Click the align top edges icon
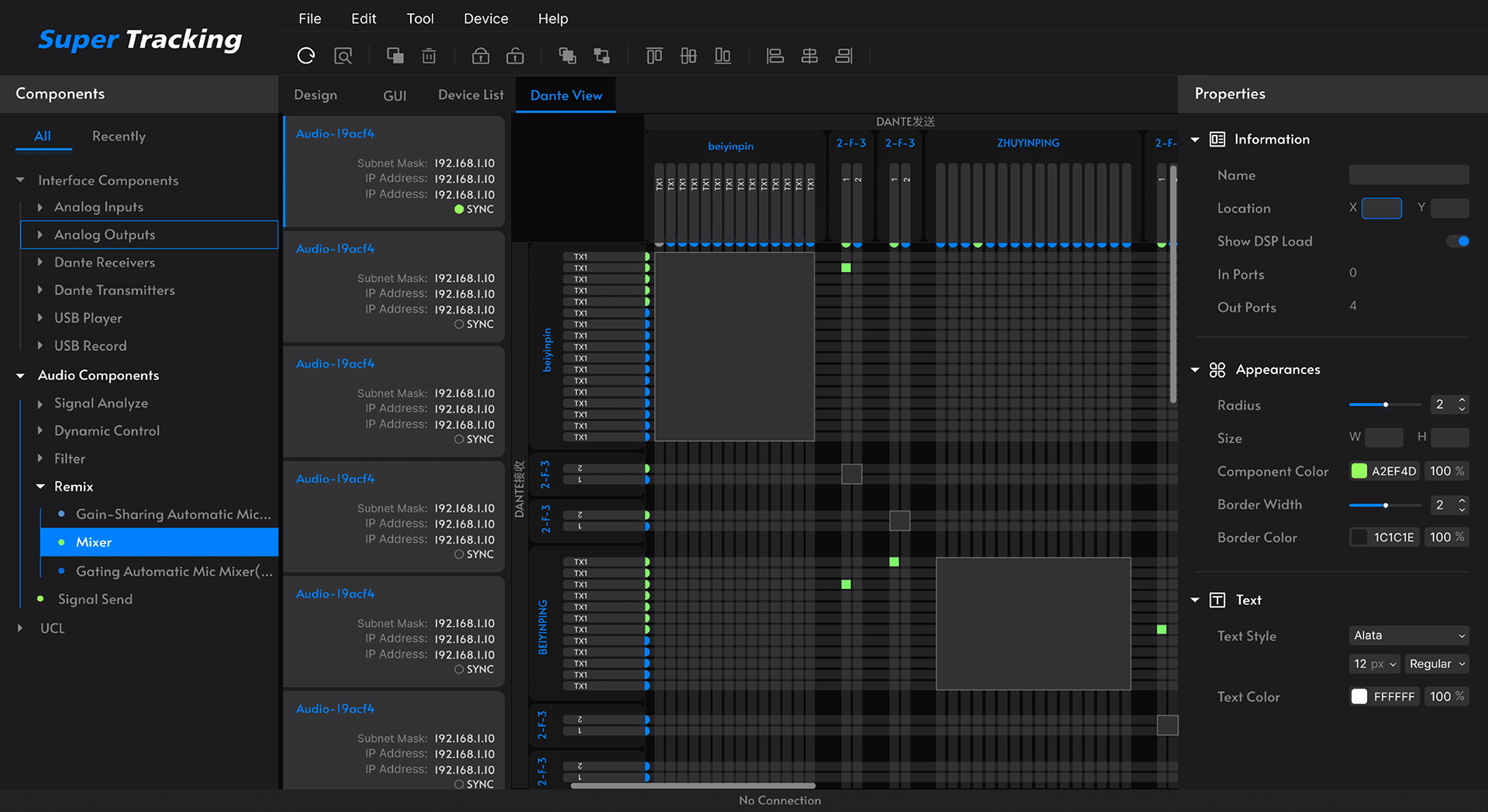Image resolution: width=1488 pixels, height=812 pixels. (654, 56)
